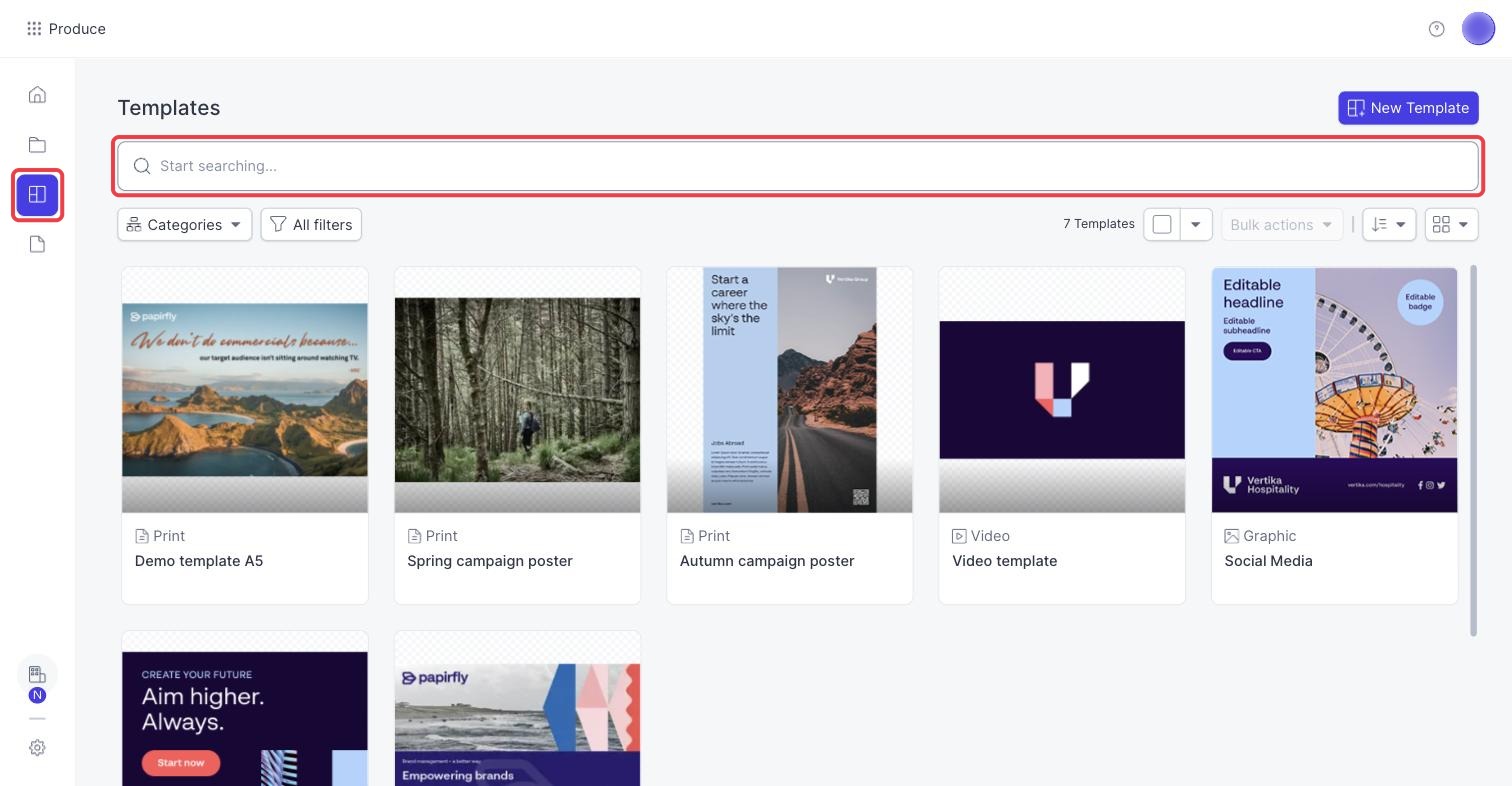The image size is (1512, 786).
Task: Open the documents sidebar icon
Action: pyautogui.click(x=37, y=245)
